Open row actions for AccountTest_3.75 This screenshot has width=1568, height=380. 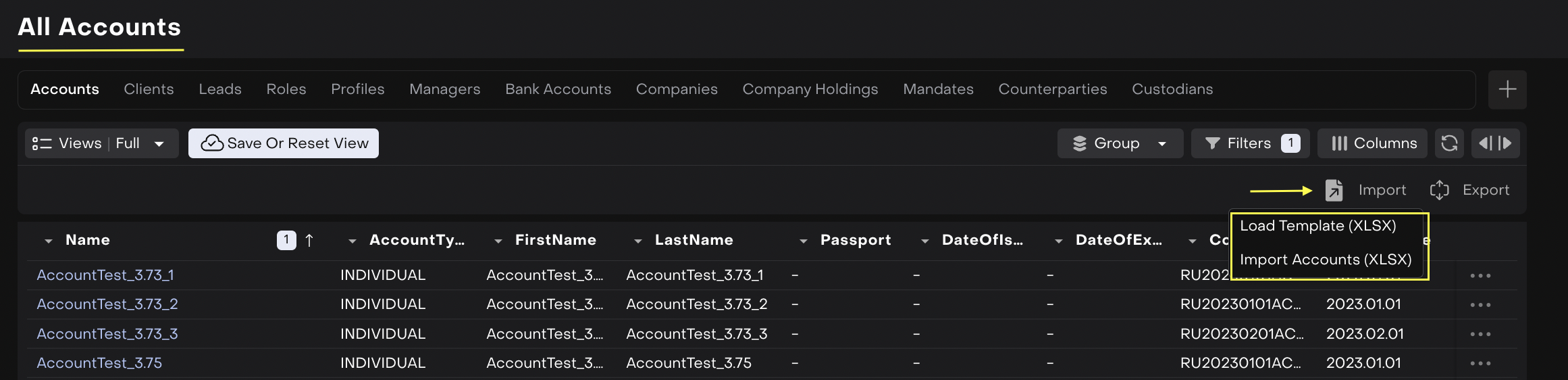point(1480,364)
